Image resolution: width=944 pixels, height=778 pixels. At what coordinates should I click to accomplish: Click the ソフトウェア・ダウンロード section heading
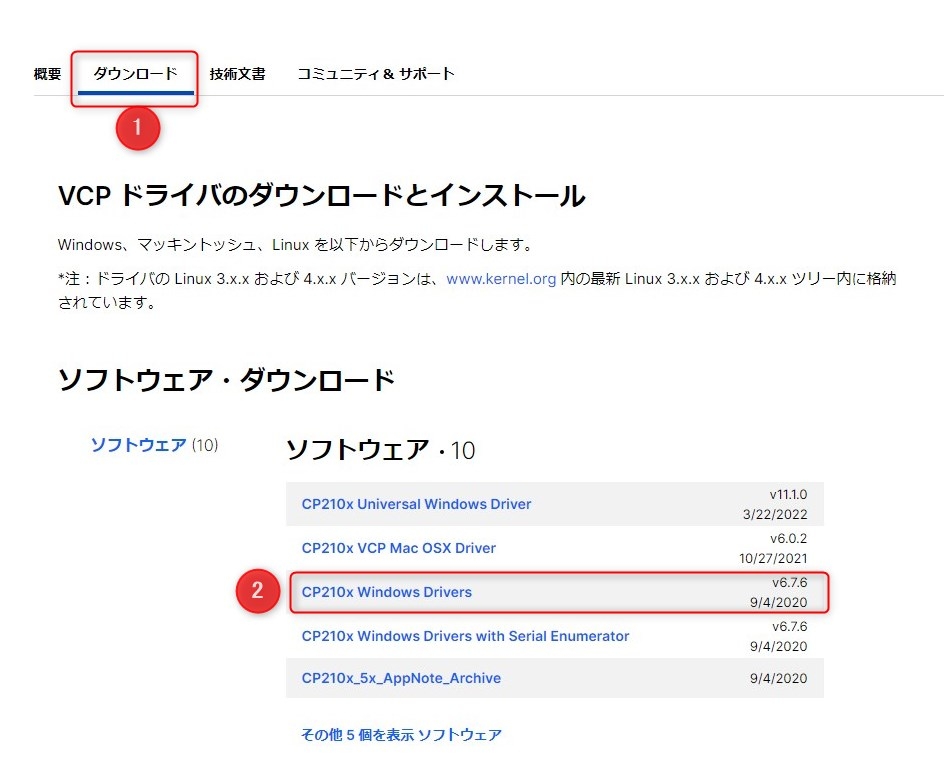pos(227,380)
